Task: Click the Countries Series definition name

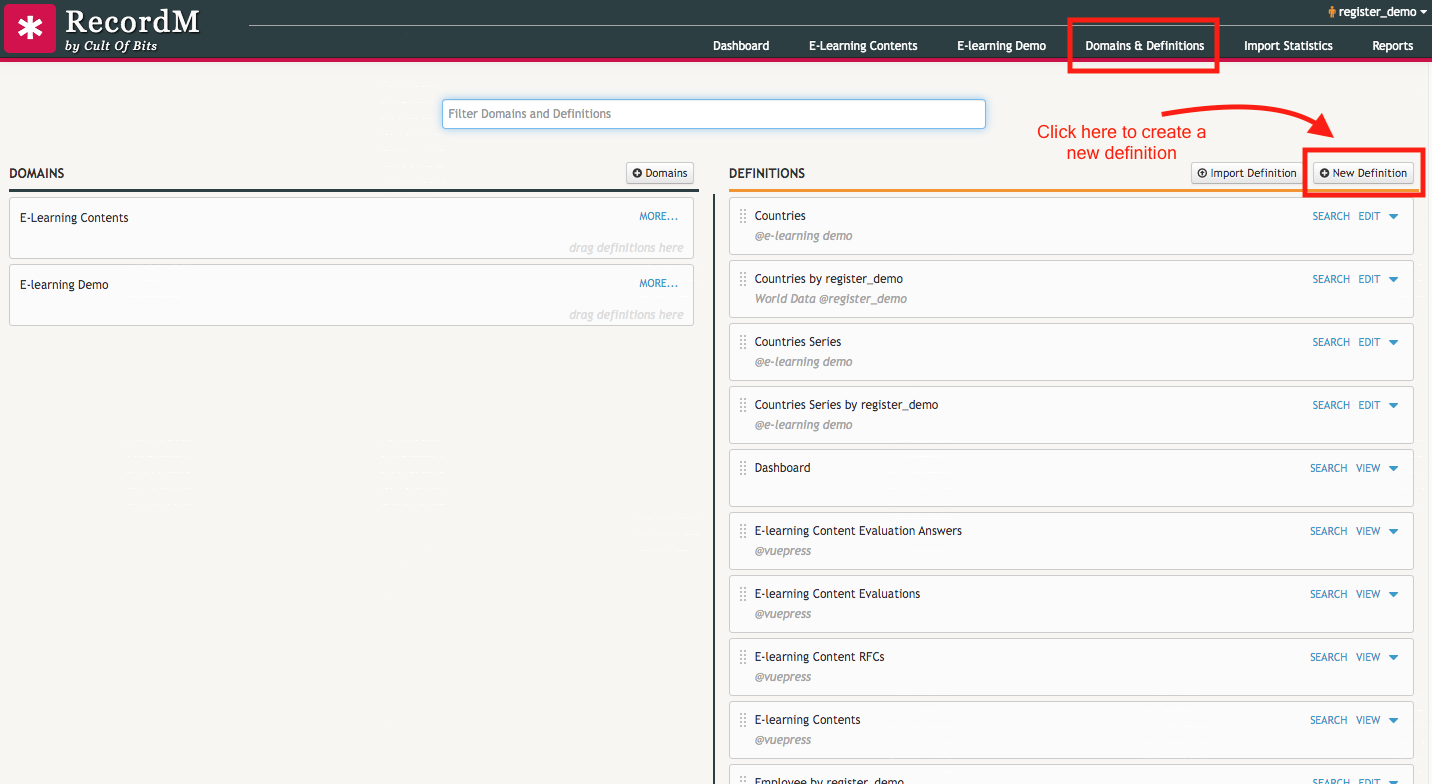Action: pos(798,342)
